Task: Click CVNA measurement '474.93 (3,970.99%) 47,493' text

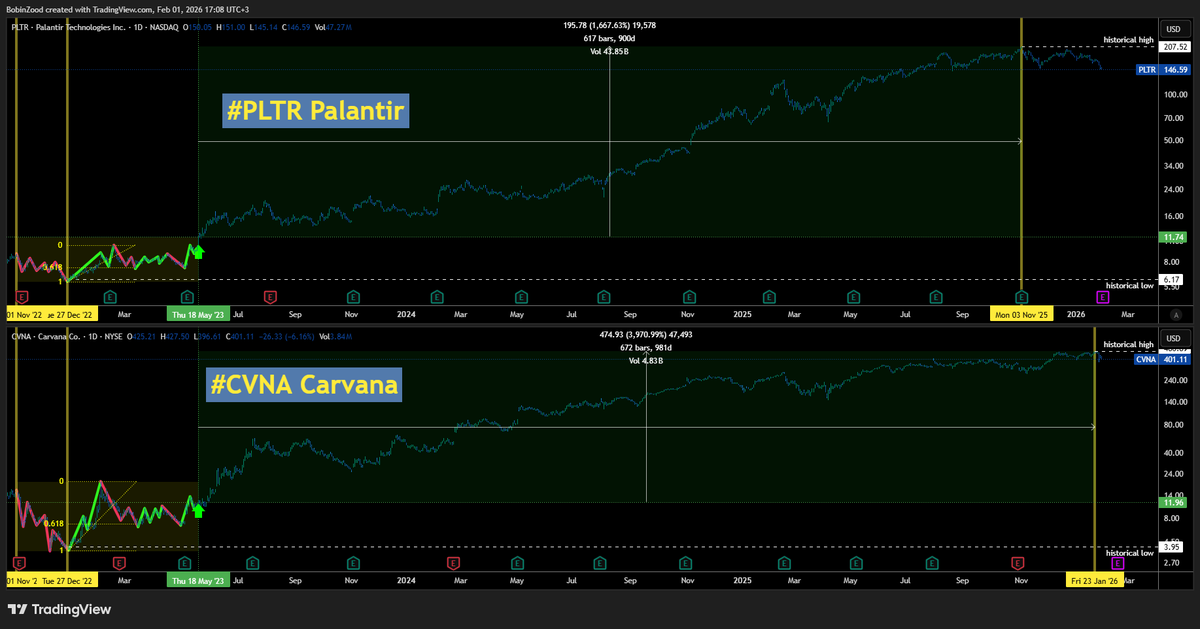Action: click(x=646, y=336)
